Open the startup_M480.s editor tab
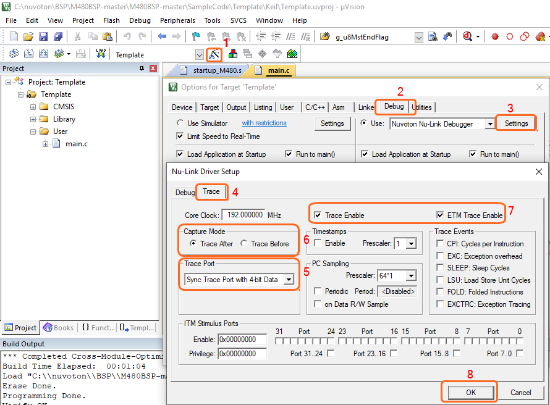550x405 pixels. point(217,70)
